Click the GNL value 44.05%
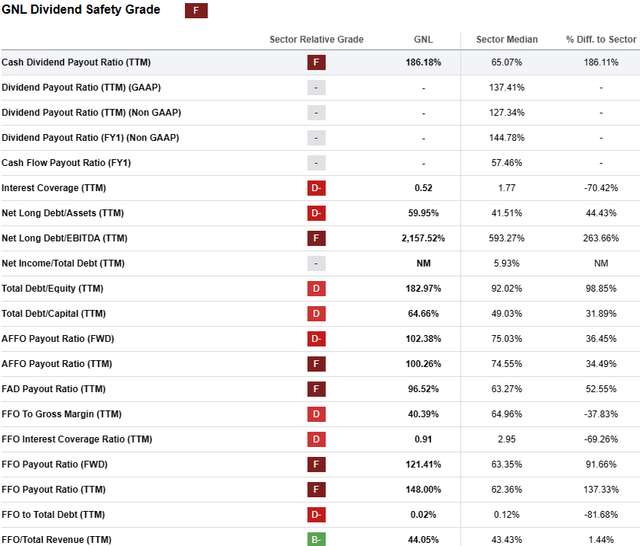 pos(423,540)
